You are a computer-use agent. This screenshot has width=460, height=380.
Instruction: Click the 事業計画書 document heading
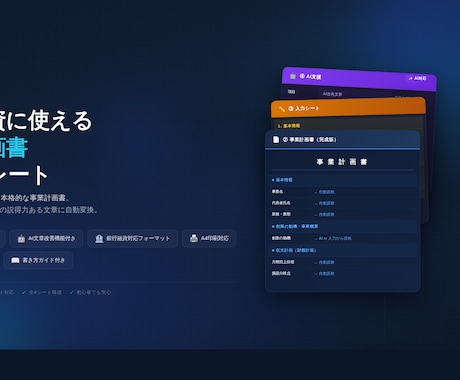pos(342,162)
